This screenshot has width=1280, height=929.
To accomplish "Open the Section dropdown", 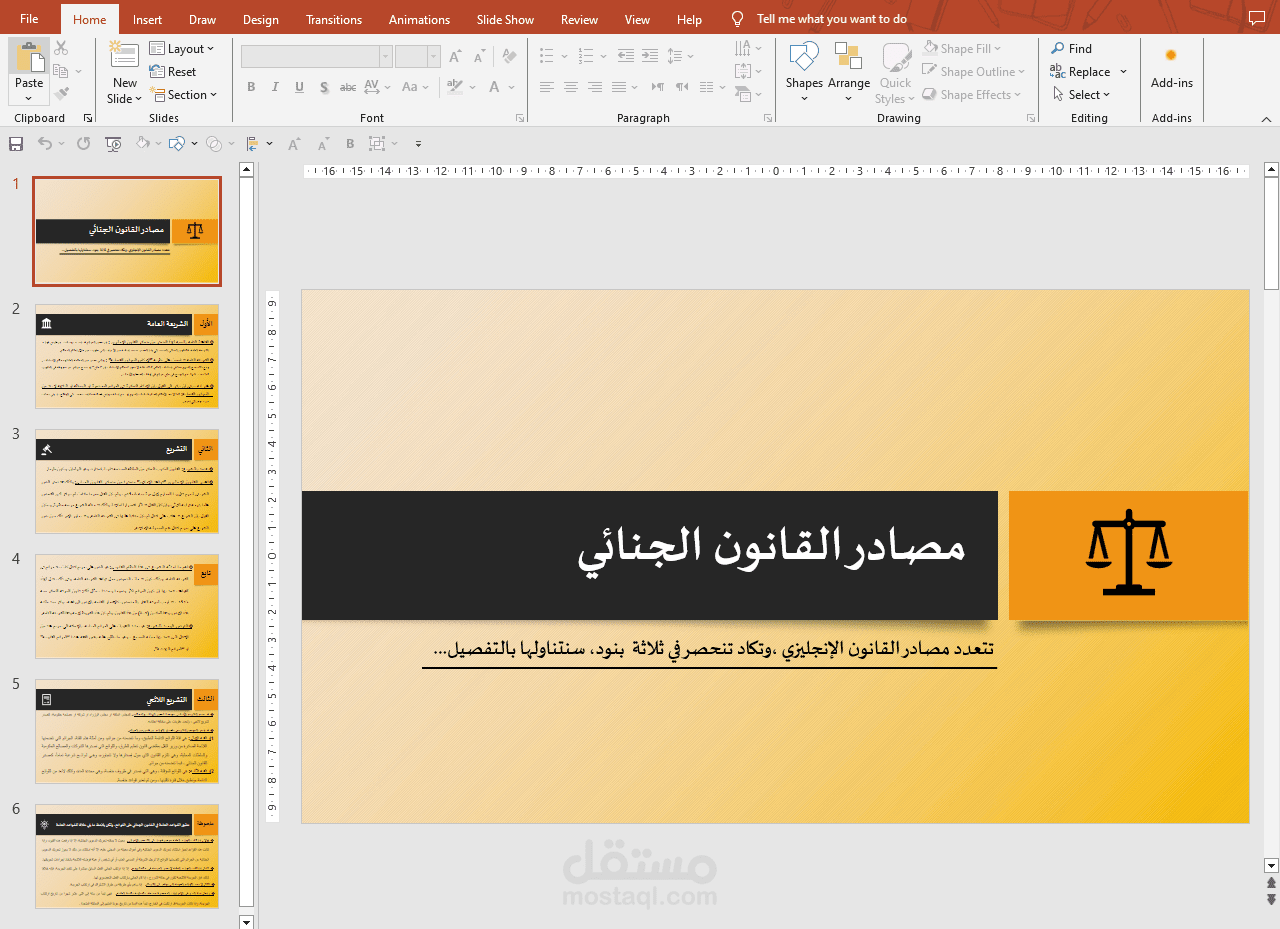I will [x=184, y=95].
